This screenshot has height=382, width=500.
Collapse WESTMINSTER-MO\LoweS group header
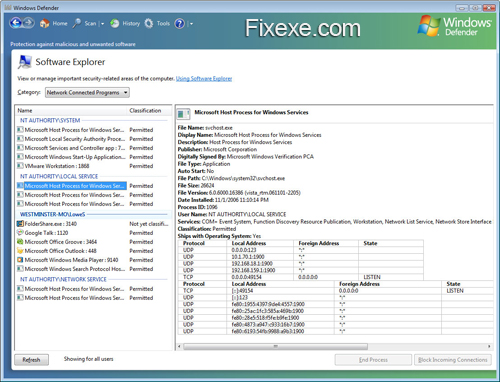pos(53,214)
